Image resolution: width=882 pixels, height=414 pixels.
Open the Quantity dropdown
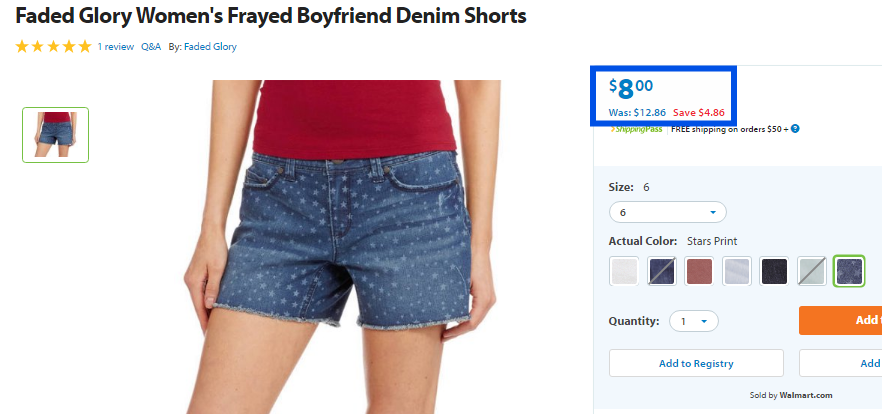click(x=694, y=321)
